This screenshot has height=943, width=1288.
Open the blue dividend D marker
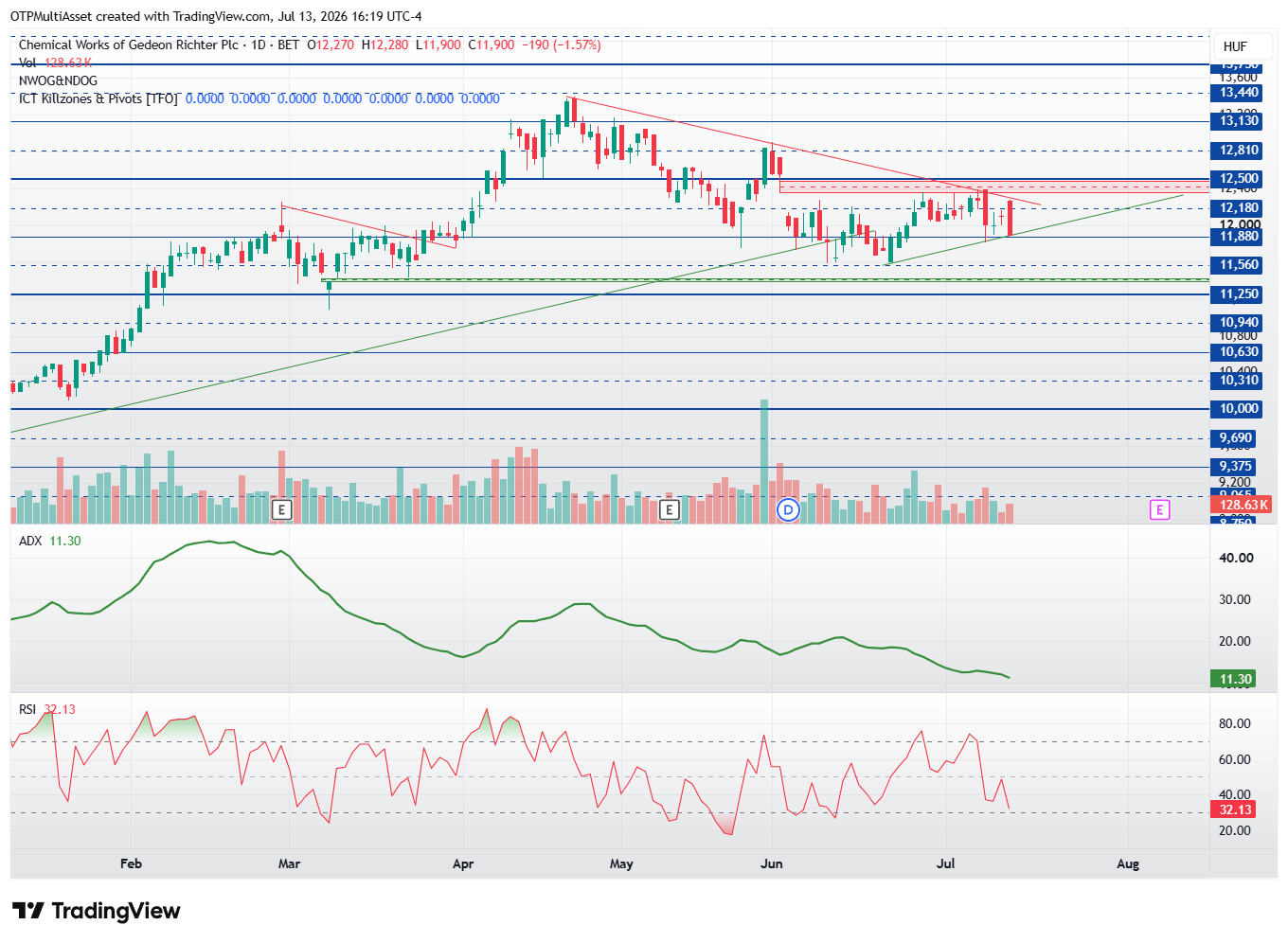[788, 510]
